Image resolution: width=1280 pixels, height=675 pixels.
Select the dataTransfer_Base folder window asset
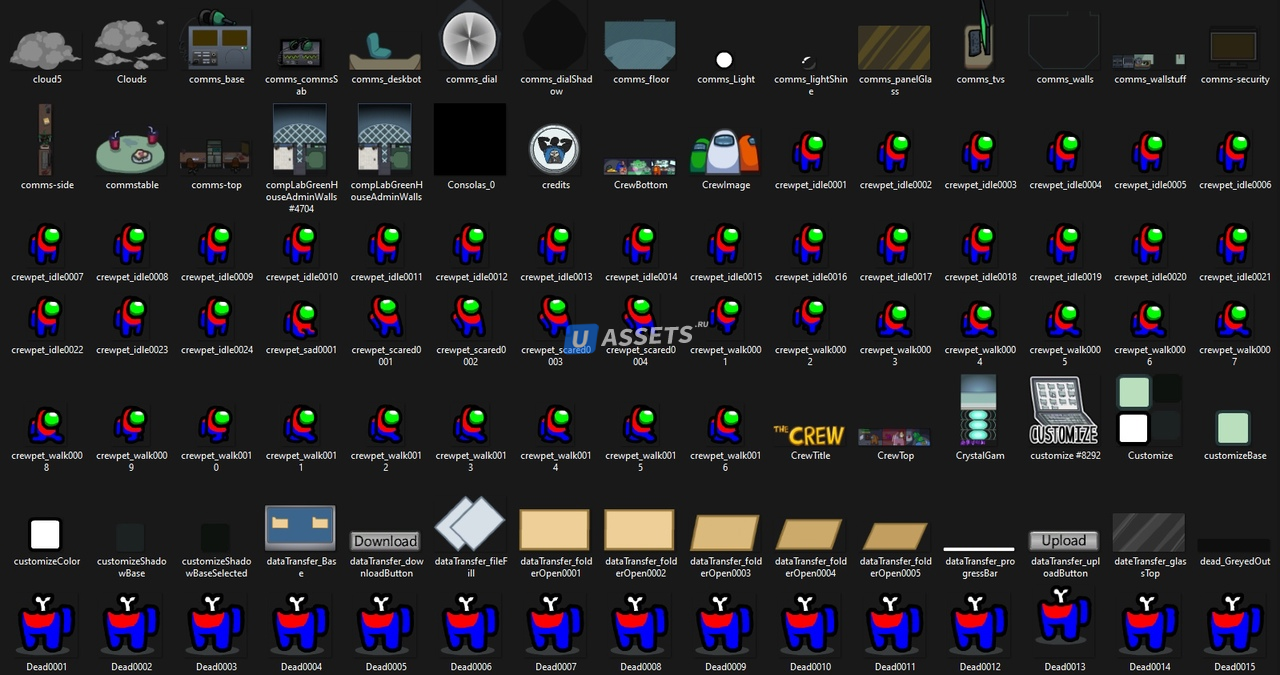pyautogui.click(x=300, y=528)
